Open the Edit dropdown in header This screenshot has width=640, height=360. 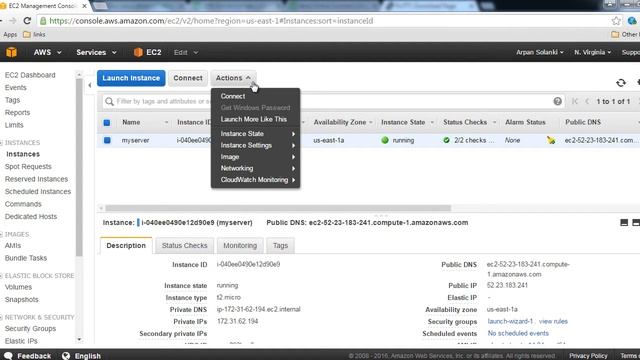pos(186,52)
